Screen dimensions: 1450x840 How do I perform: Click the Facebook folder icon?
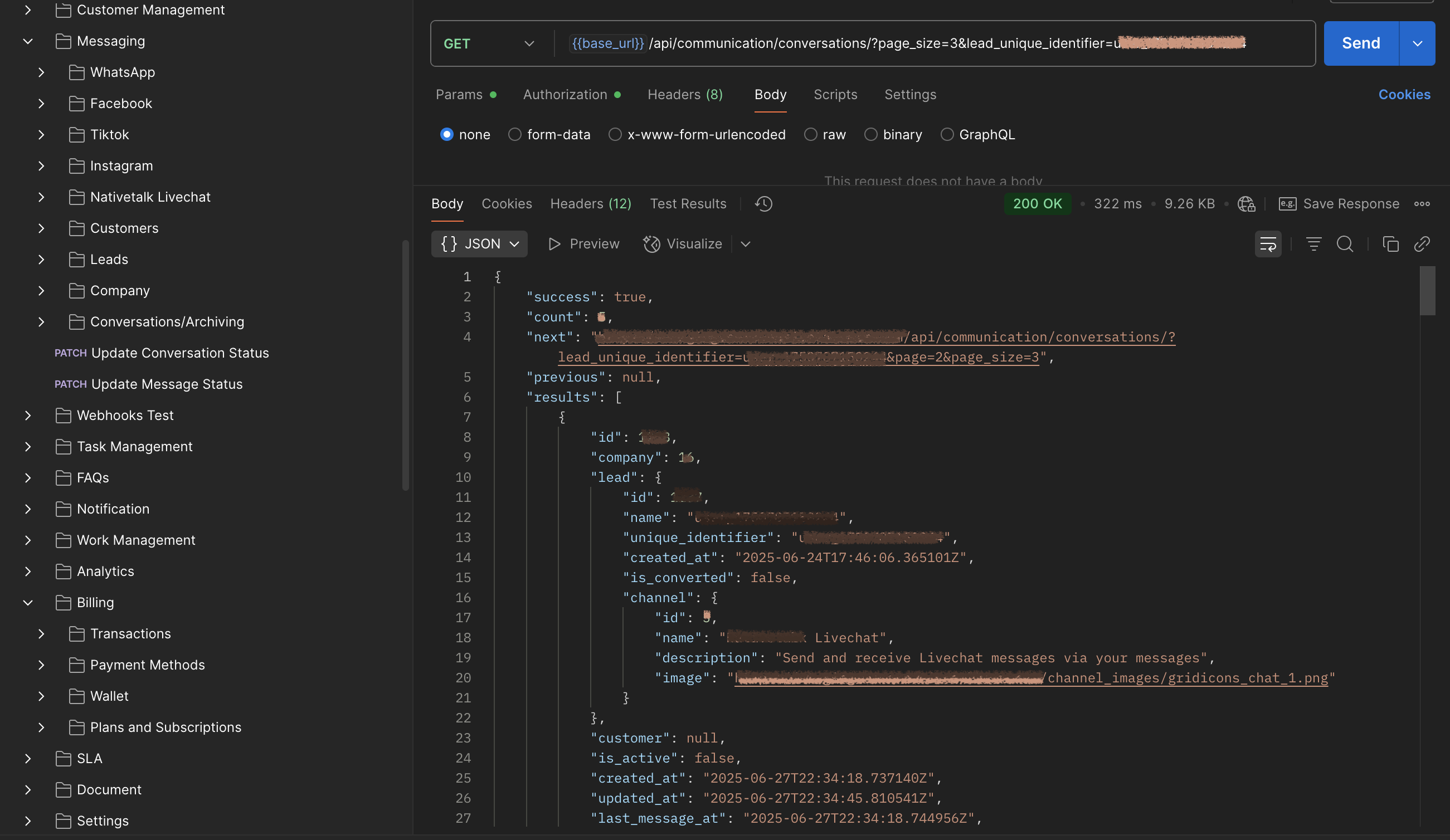(76, 104)
